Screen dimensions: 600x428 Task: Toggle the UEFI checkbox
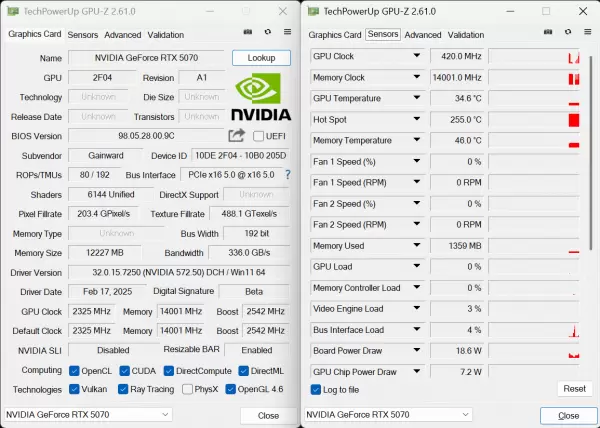(259, 136)
